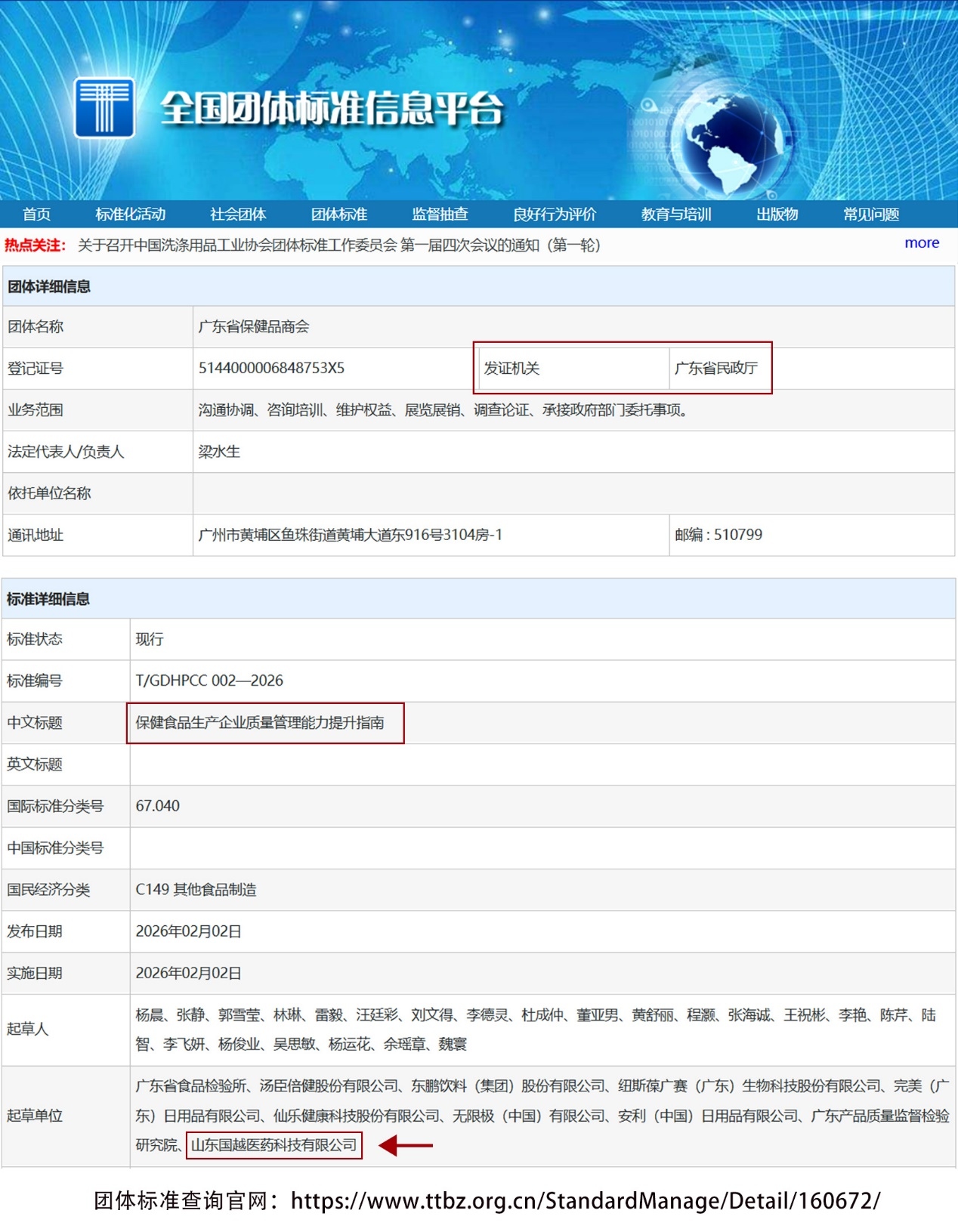This screenshot has height=1232, width=958.
Task: Click the 依托单位名称 label
Action: pos(49,493)
